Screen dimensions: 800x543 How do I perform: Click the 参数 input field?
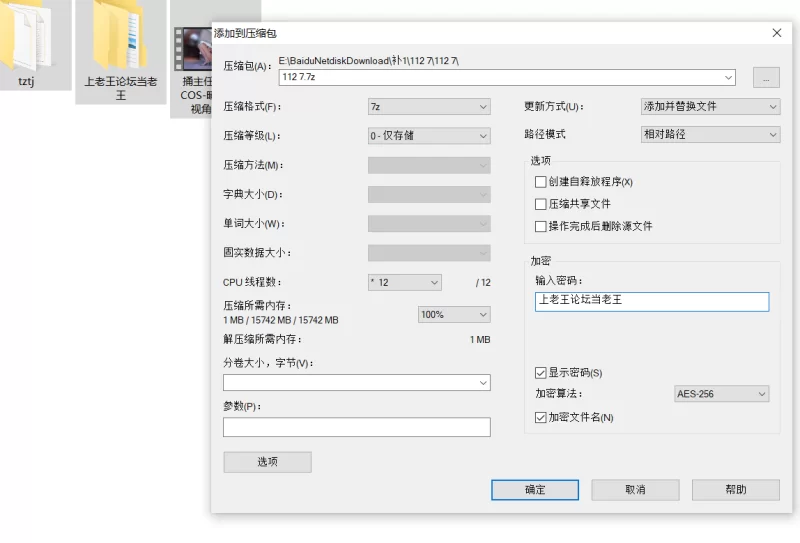pyautogui.click(x=356, y=427)
